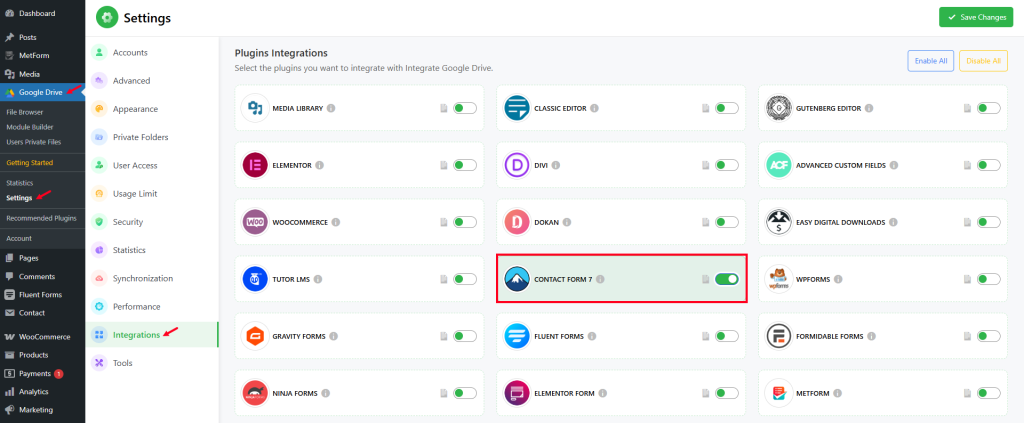
Task: Toggle Media Library integration switch
Action: tap(465, 108)
